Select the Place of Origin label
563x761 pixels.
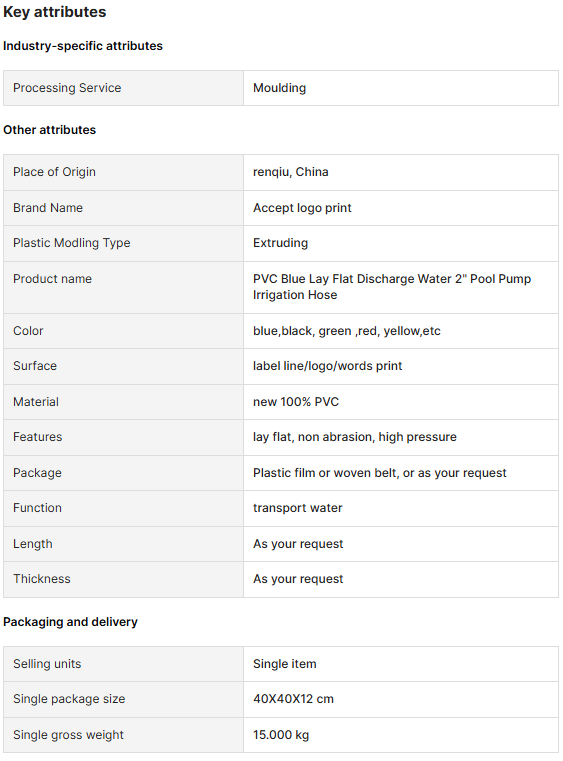tap(54, 172)
